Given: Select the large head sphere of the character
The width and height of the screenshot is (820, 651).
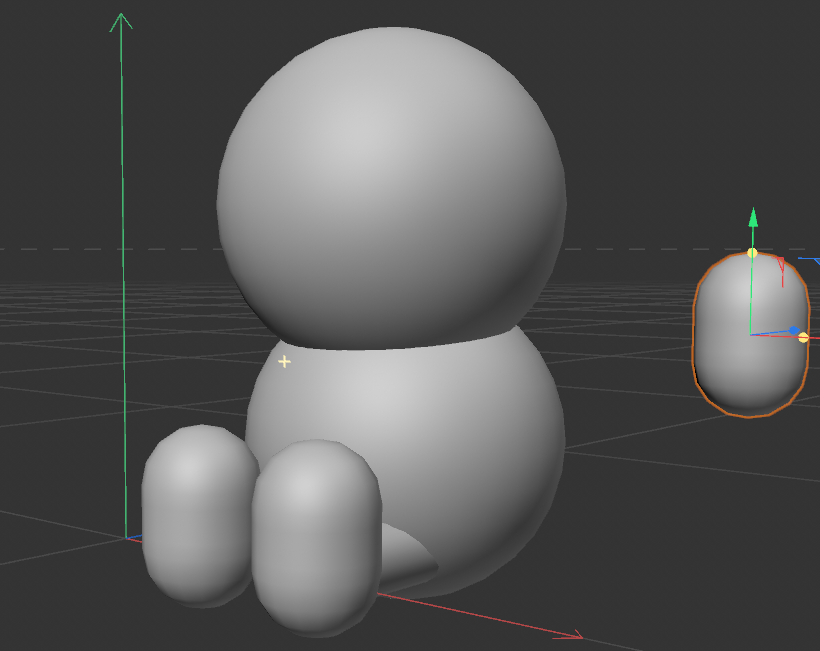Looking at the screenshot, I should pyautogui.click(x=390, y=180).
